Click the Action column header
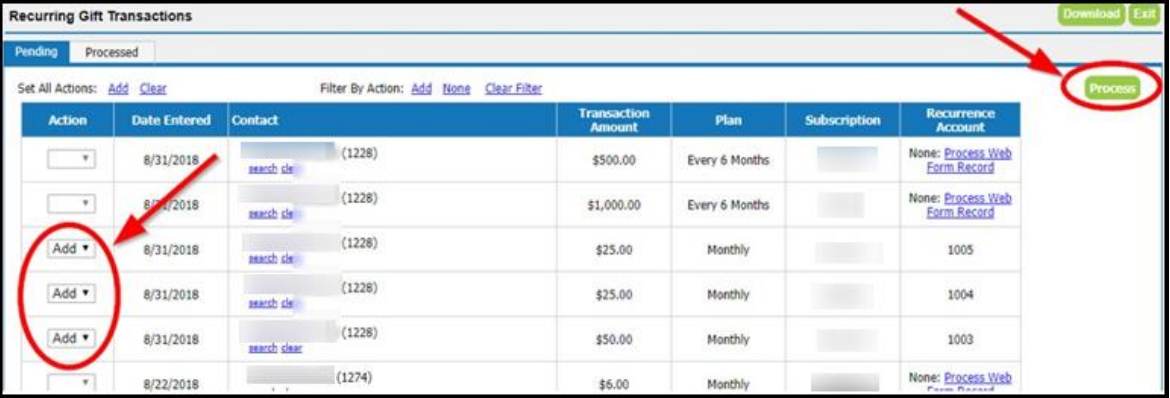1170x398 pixels. click(x=68, y=120)
